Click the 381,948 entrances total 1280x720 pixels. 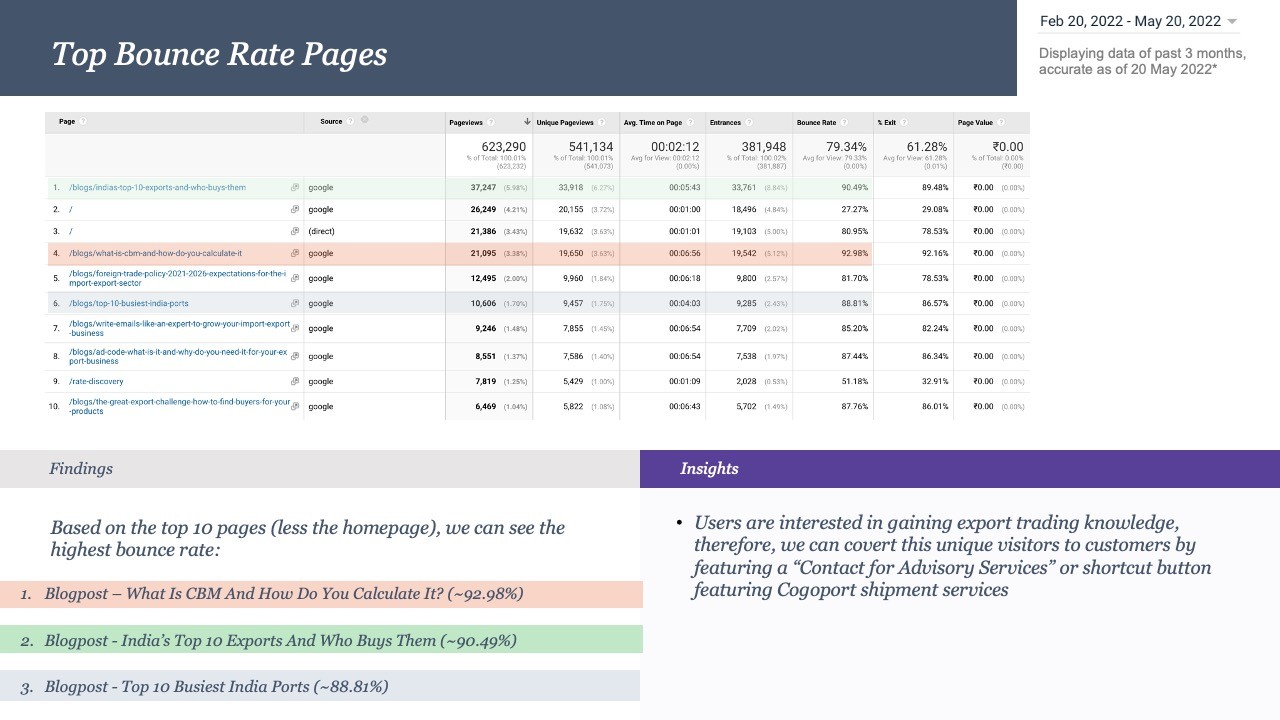(x=764, y=147)
